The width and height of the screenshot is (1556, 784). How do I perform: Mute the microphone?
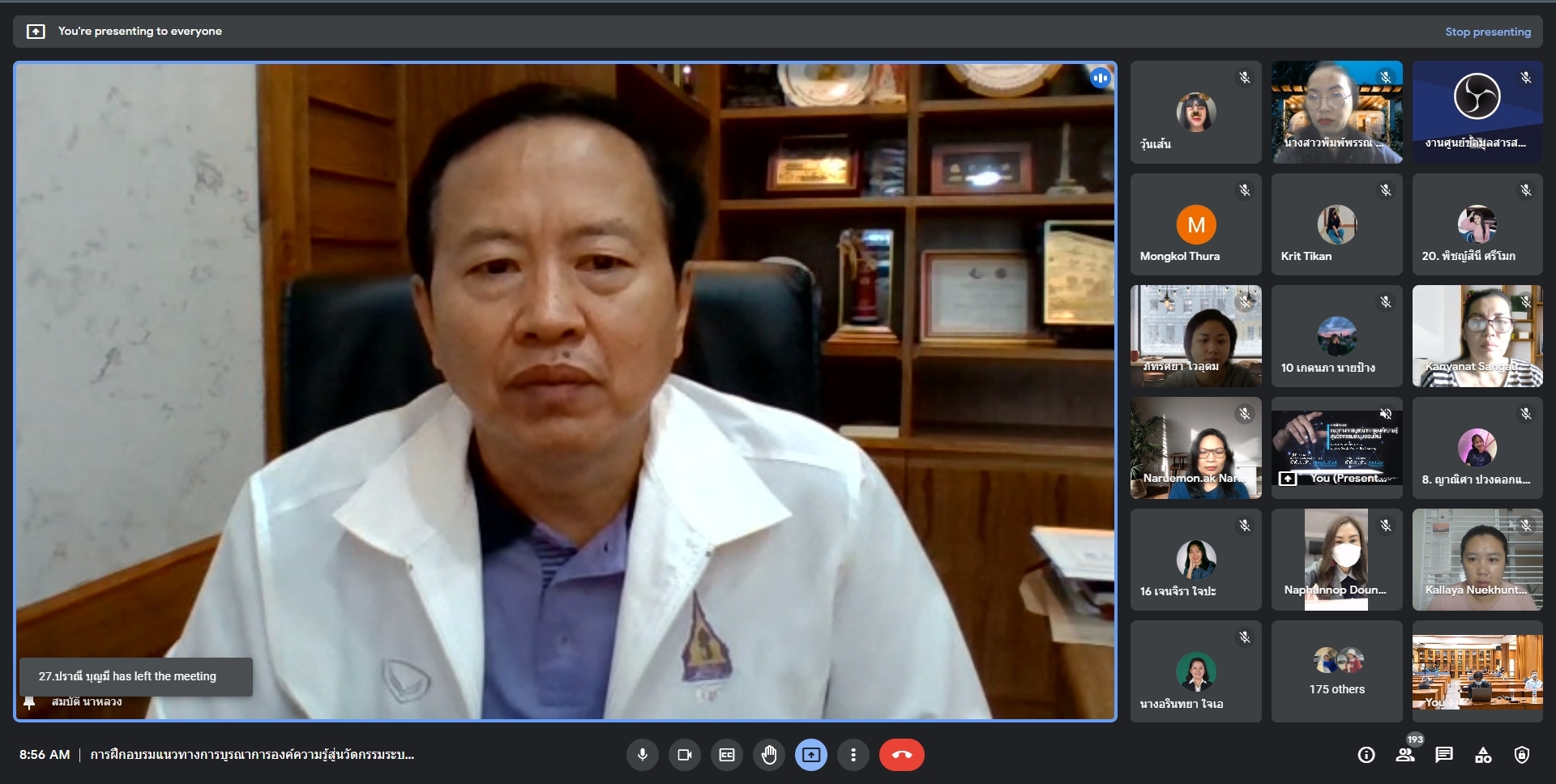click(643, 755)
